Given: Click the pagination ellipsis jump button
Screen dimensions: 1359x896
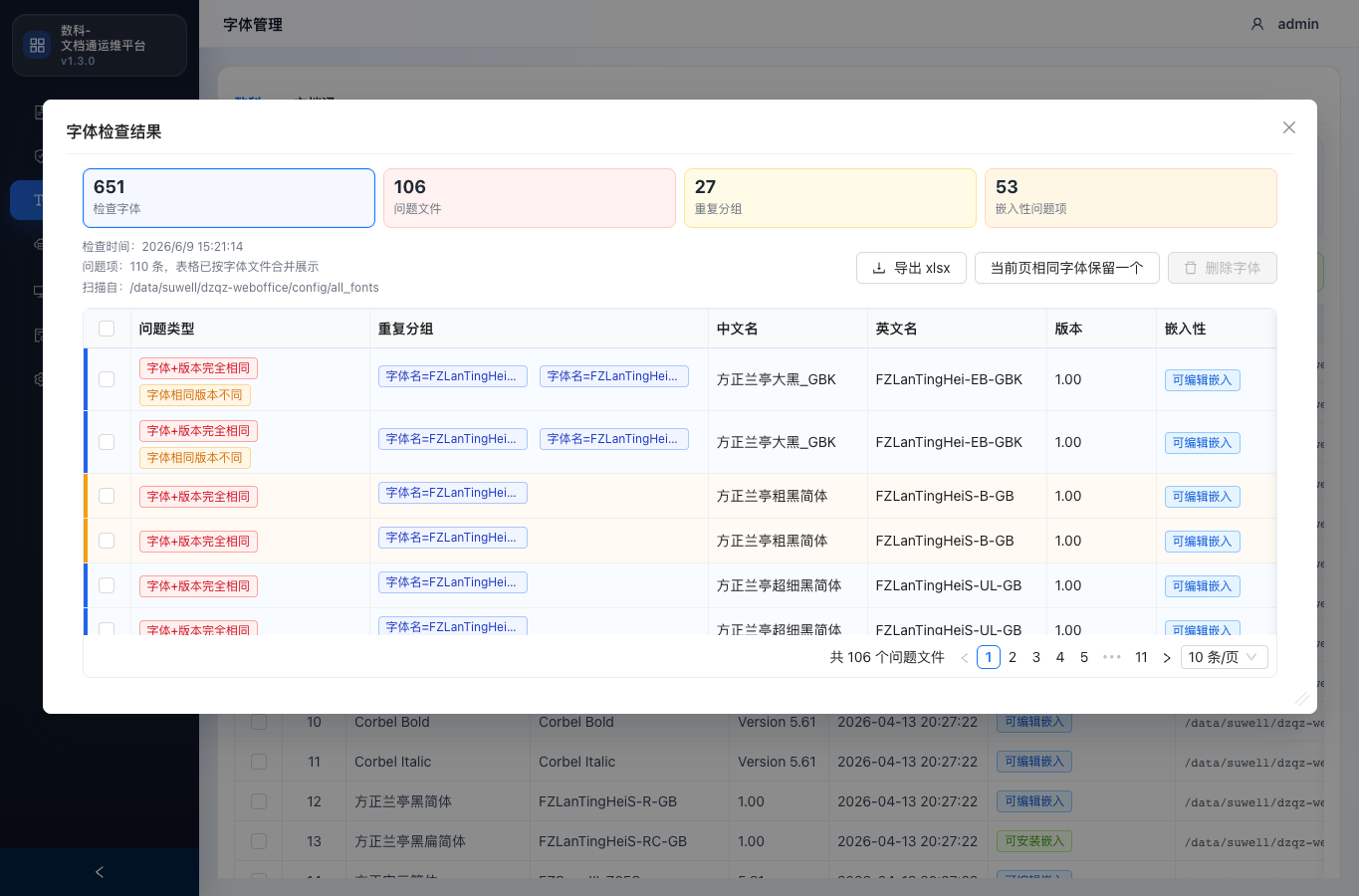Looking at the screenshot, I should (1112, 657).
